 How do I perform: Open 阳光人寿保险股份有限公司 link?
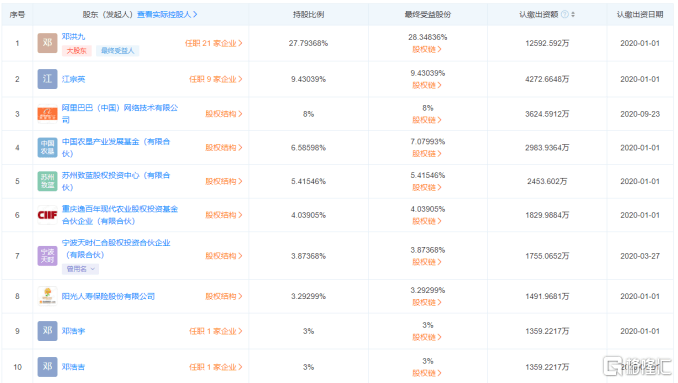tap(108, 296)
